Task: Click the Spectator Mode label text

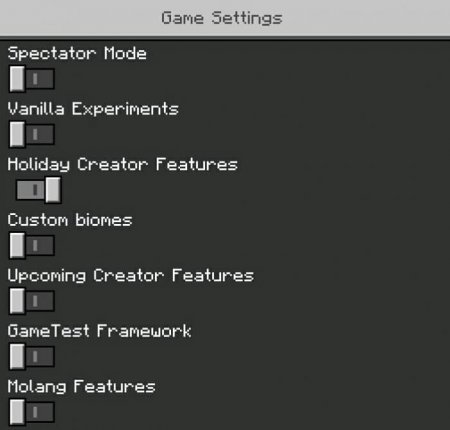Action: pyautogui.click(x=77, y=54)
